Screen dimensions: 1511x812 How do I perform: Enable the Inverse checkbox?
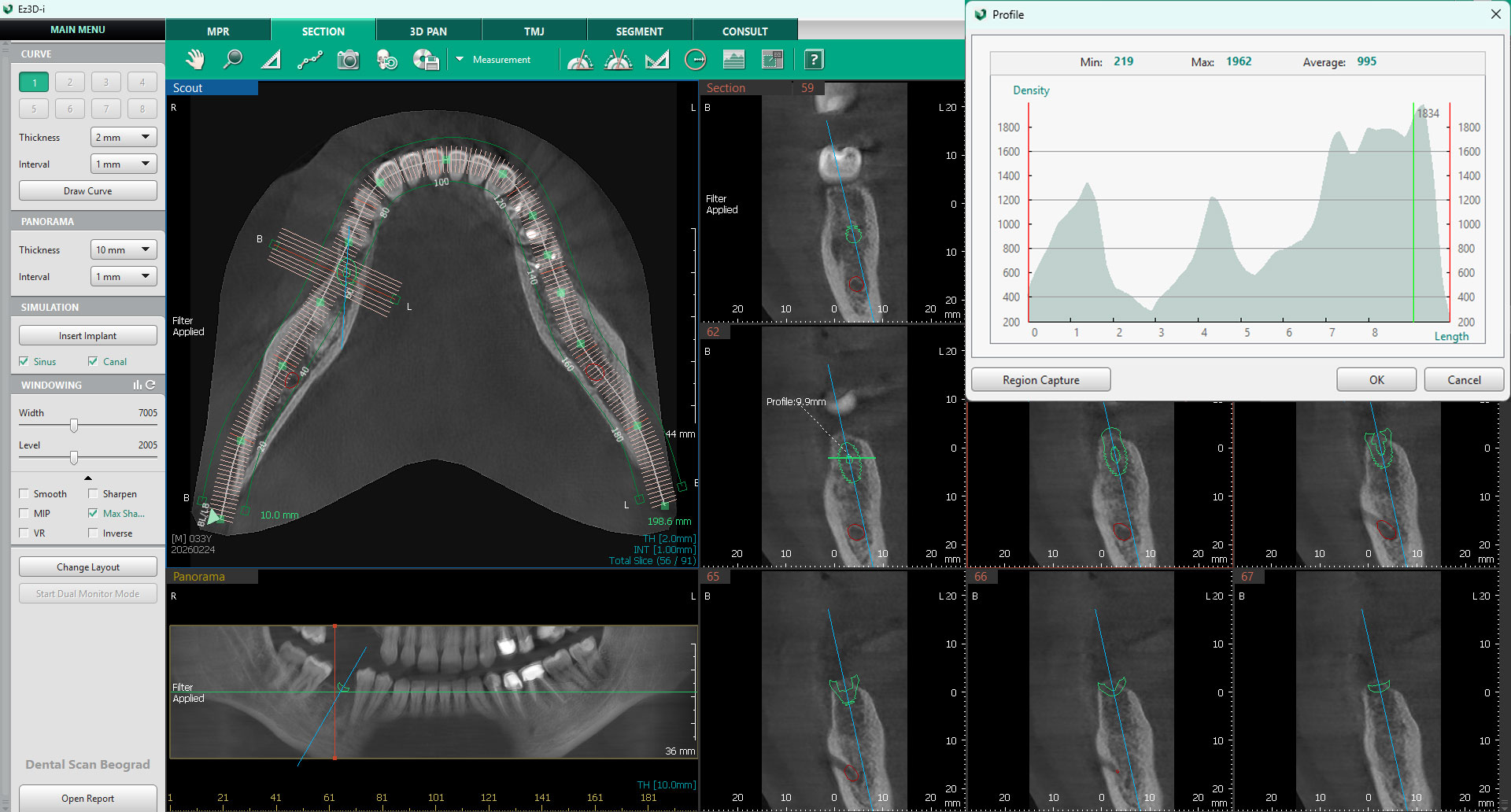click(x=93, y=533)
